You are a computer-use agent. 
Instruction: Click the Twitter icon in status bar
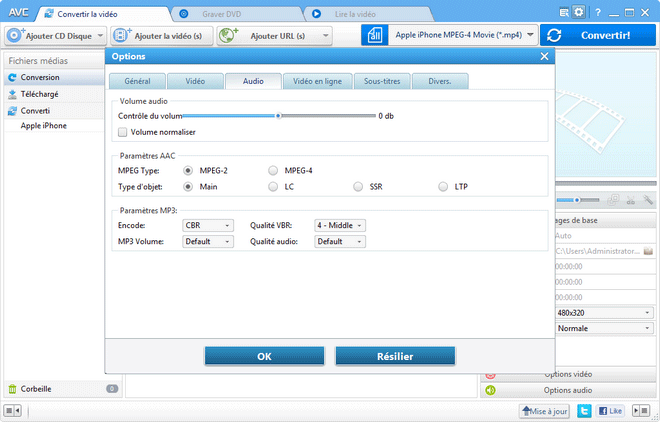pyautogui.click(x=584, y=410)
